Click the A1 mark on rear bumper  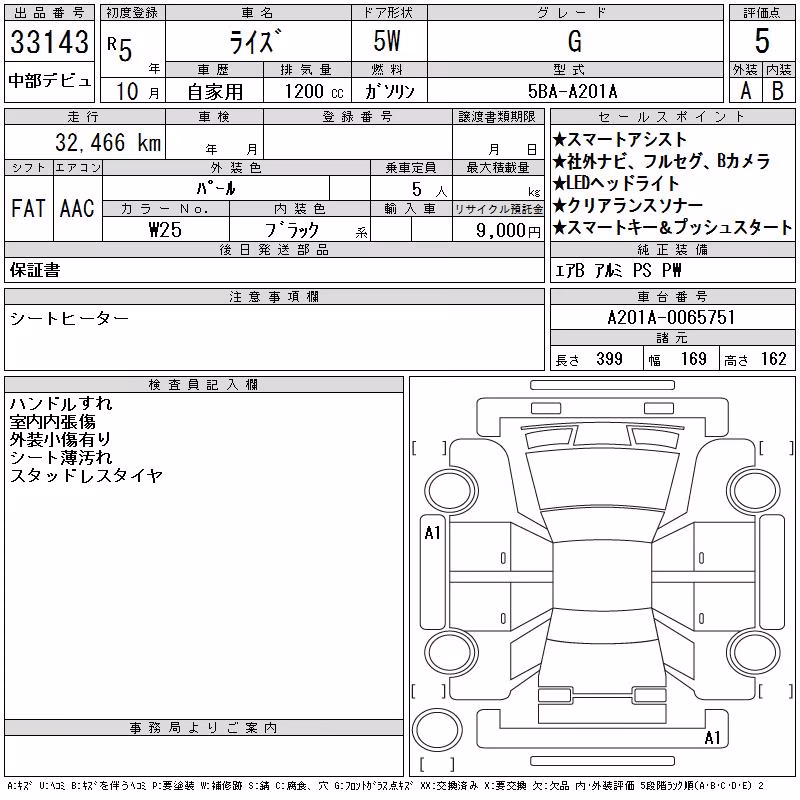coord(712,738)
